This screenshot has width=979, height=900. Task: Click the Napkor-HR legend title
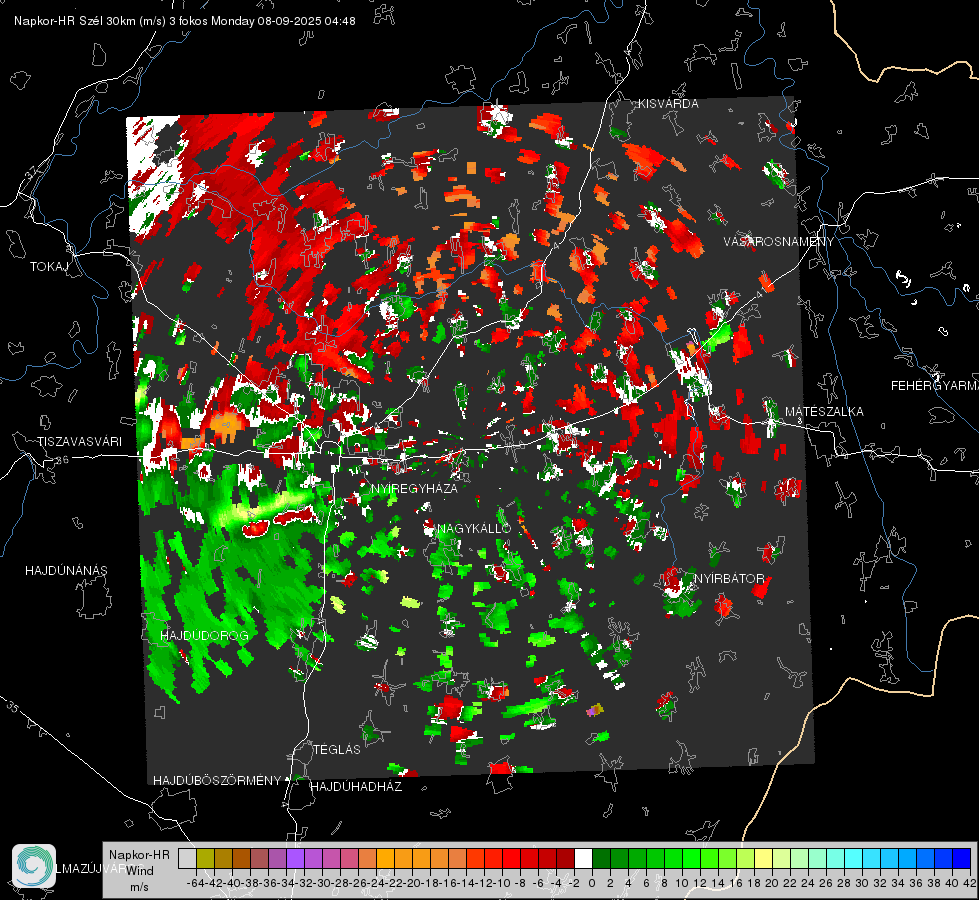click(x=139, y=855)
